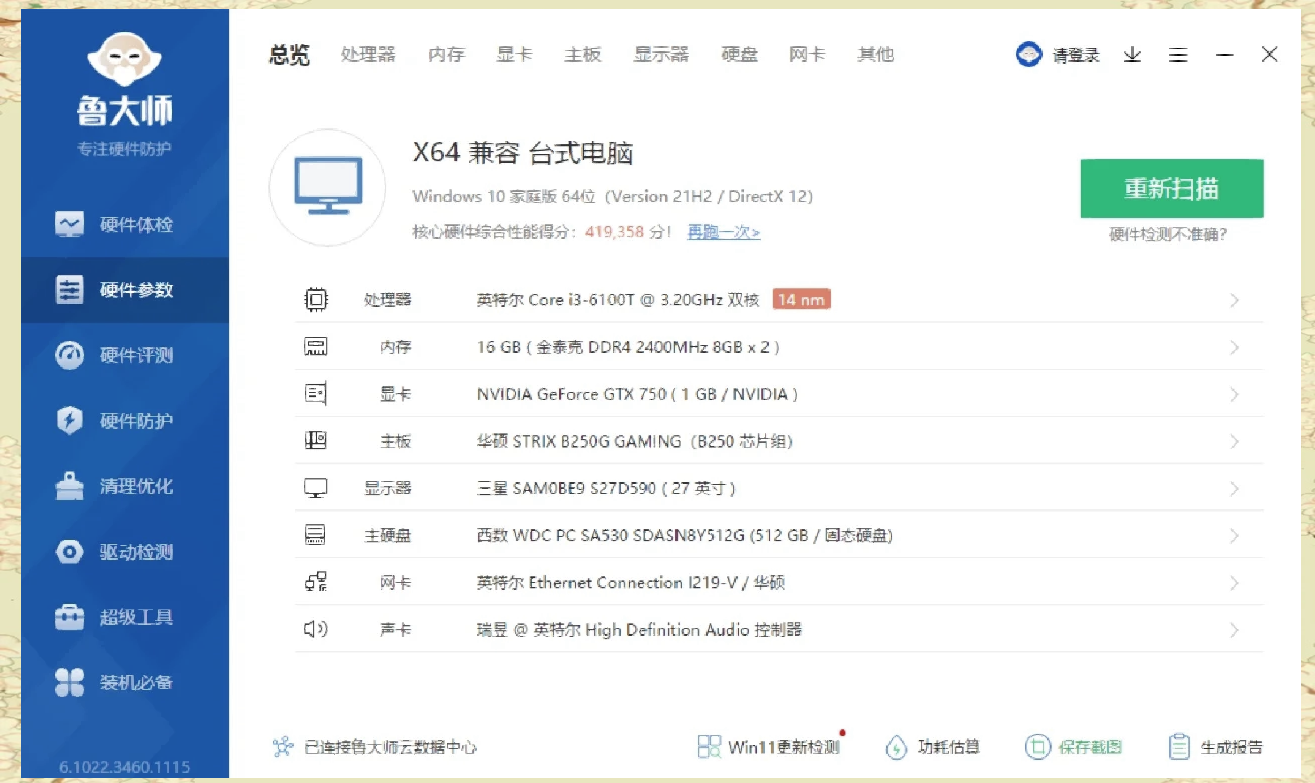Click version number 6.1022.3460.1115

pos(124,768)
